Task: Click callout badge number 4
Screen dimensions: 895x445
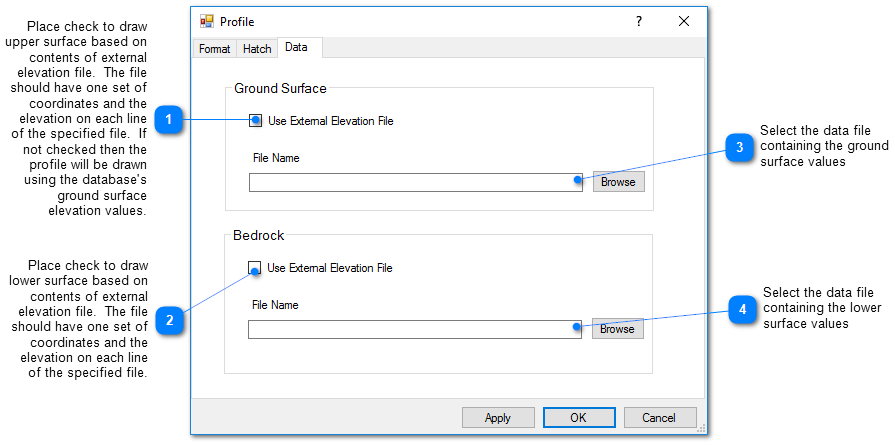Action: pos(741,310)
